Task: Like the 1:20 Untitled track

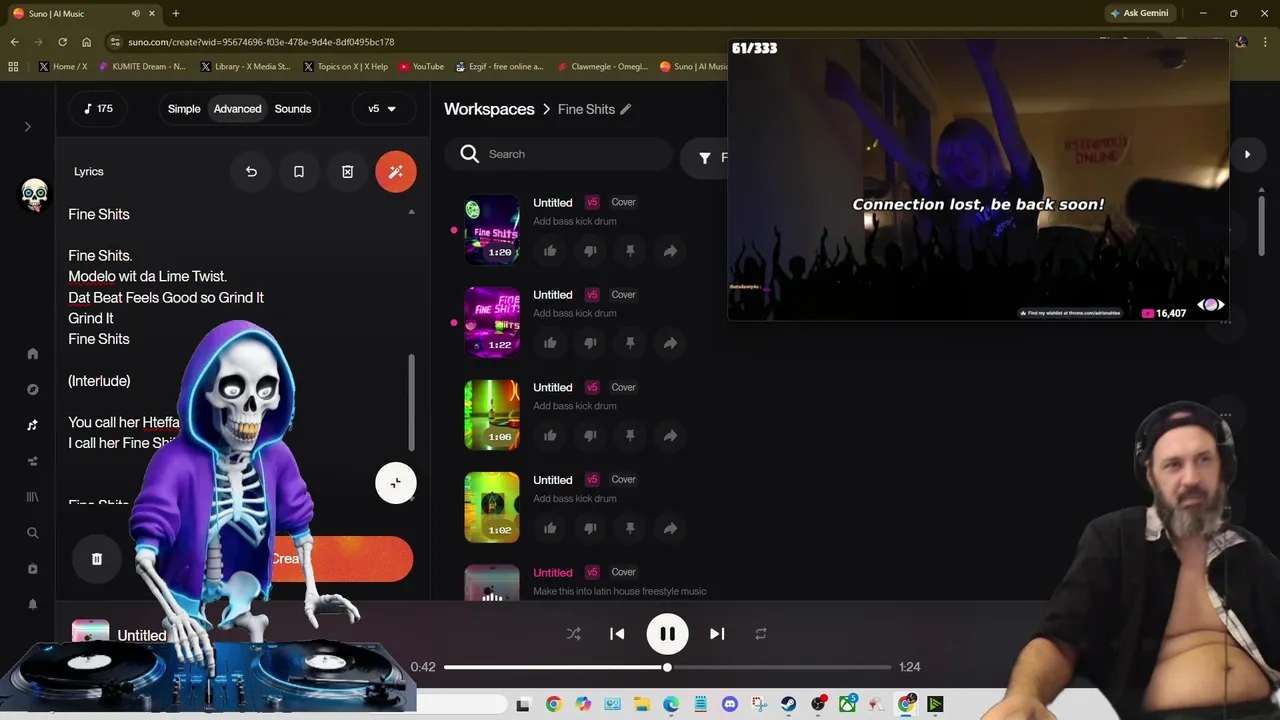Action: click(x=550, y=251)
